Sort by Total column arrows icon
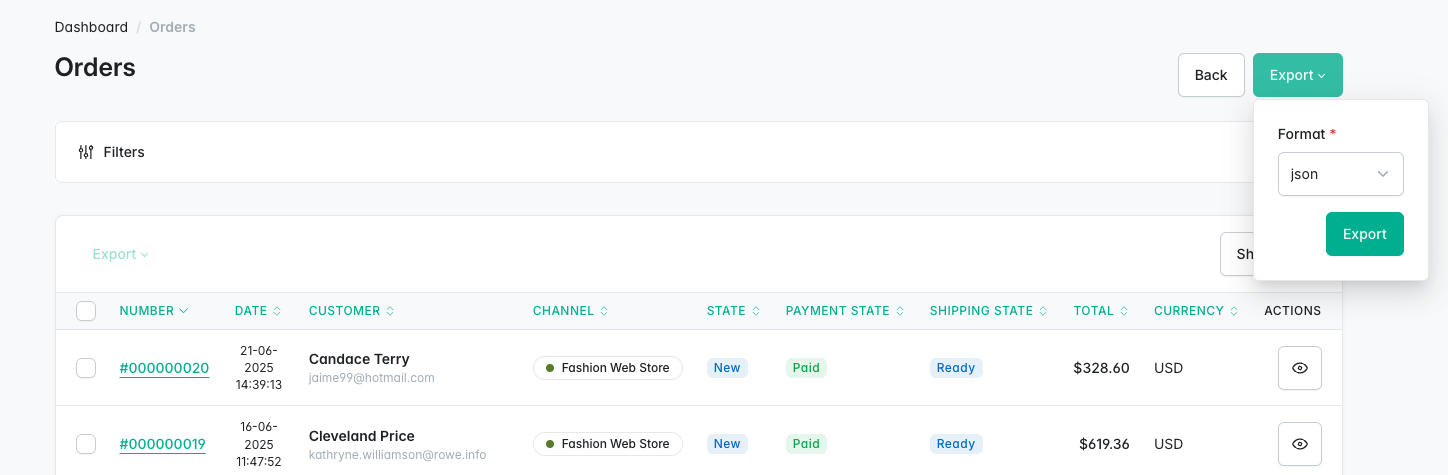1448x475 pixels. (1124, 311)
